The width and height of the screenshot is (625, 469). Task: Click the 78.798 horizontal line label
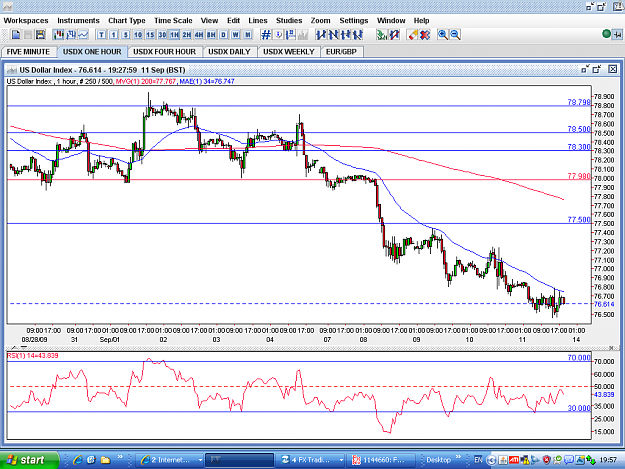[579, 102]
